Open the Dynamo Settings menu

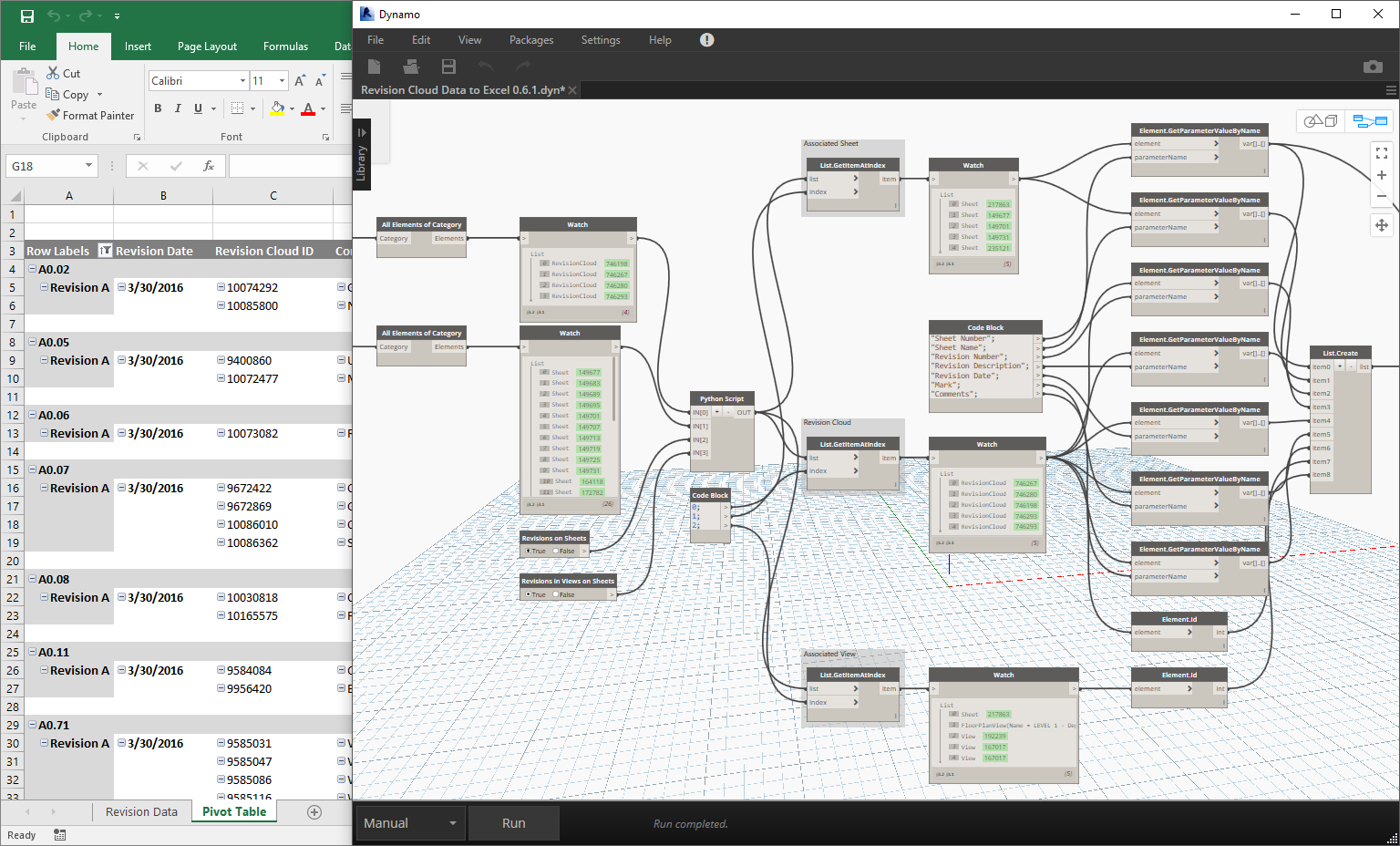(601, 40)
